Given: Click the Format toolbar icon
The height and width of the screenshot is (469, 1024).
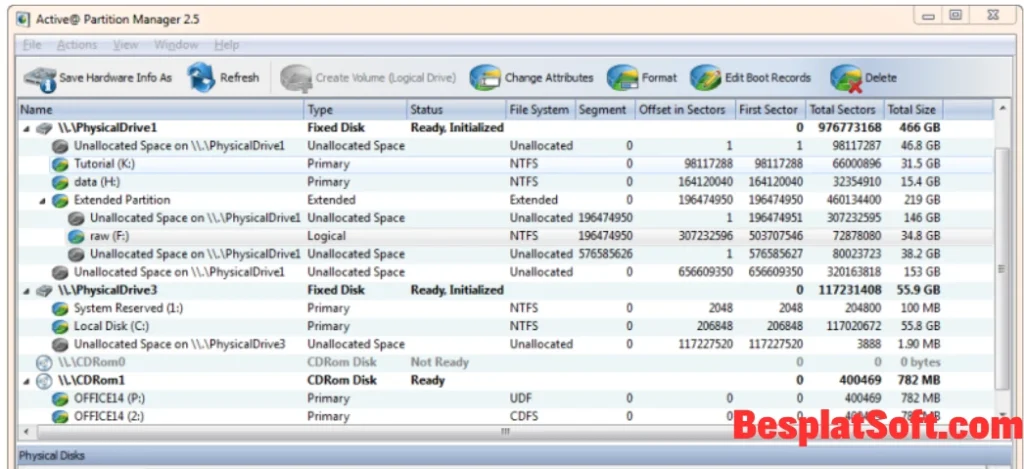Looking at the screenshot, I should 622,78.
